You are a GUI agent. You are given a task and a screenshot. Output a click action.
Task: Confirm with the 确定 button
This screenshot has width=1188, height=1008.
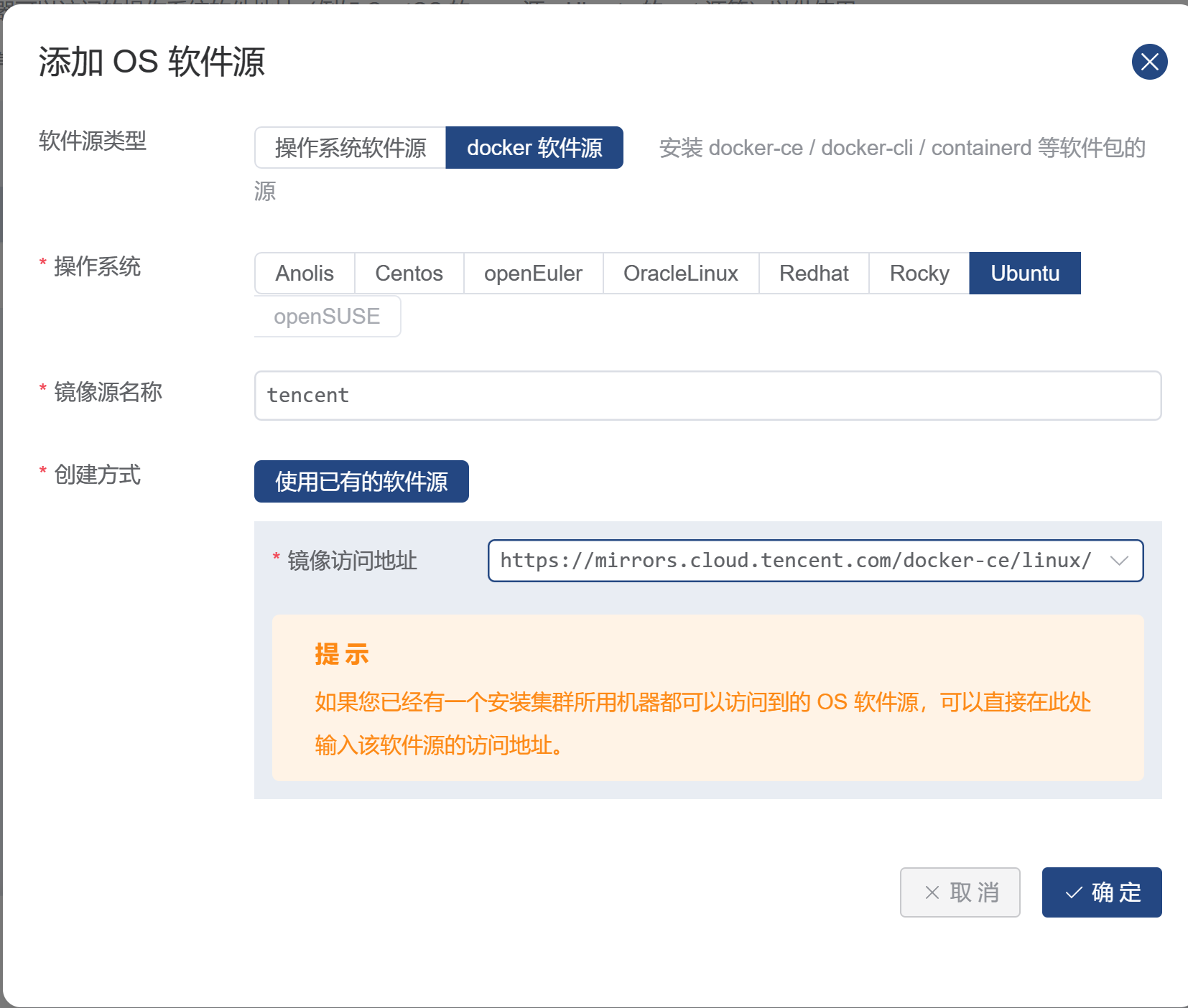point(1102,892)
